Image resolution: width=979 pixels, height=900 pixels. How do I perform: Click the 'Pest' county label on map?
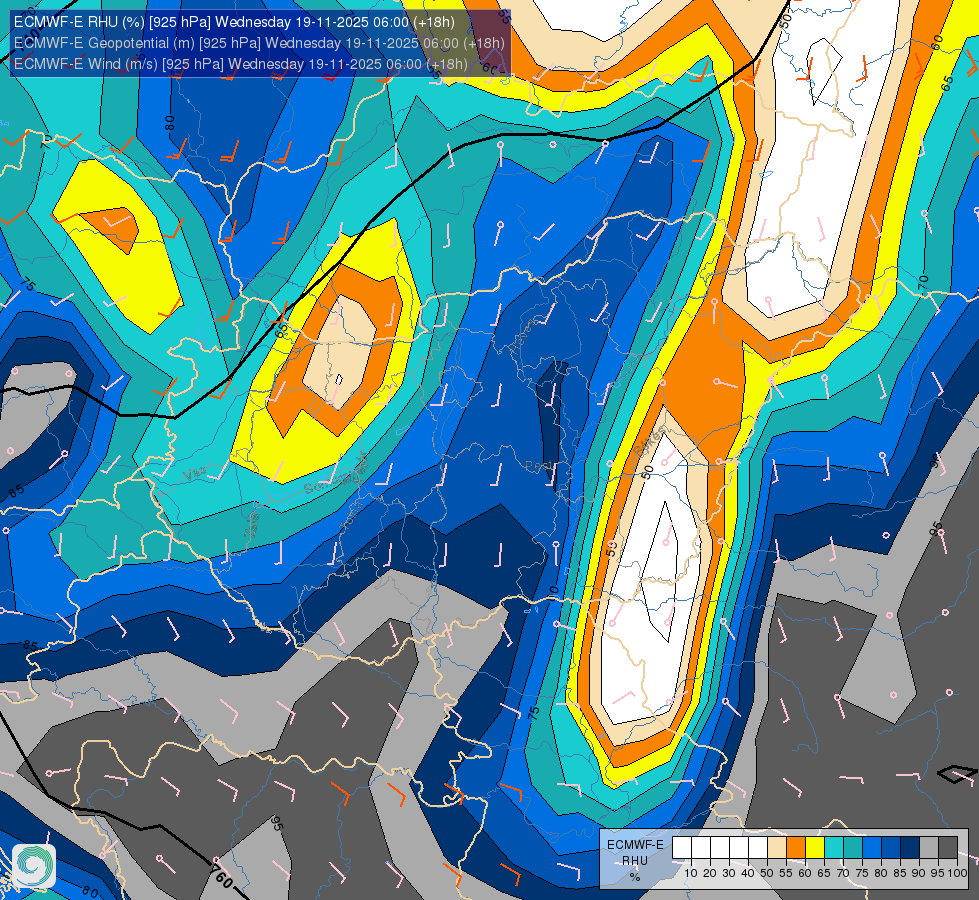coord(538,466)
